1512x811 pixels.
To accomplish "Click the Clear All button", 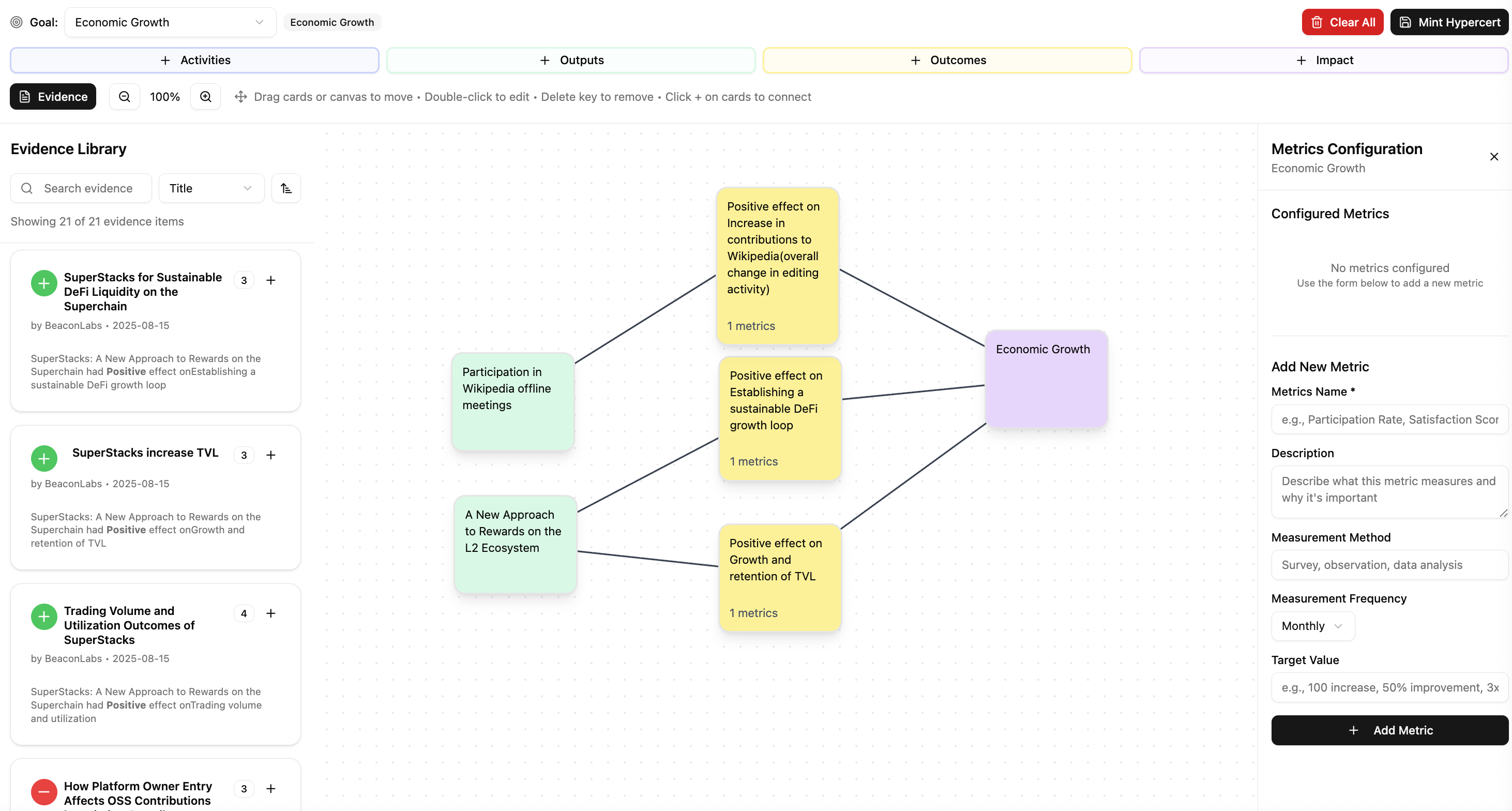I will (1342, 22).
